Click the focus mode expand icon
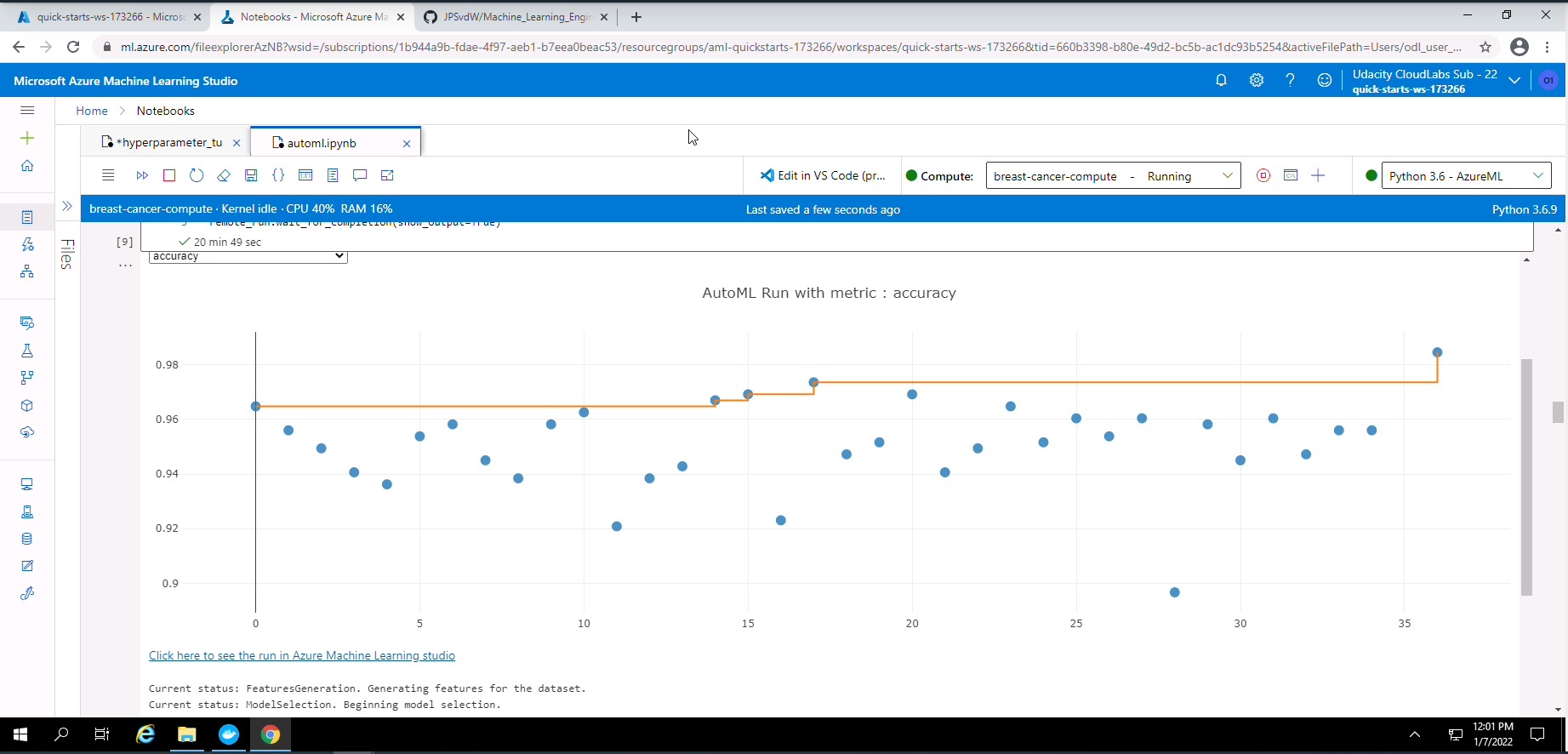The image size is (1568, 754). coord(387,175)
